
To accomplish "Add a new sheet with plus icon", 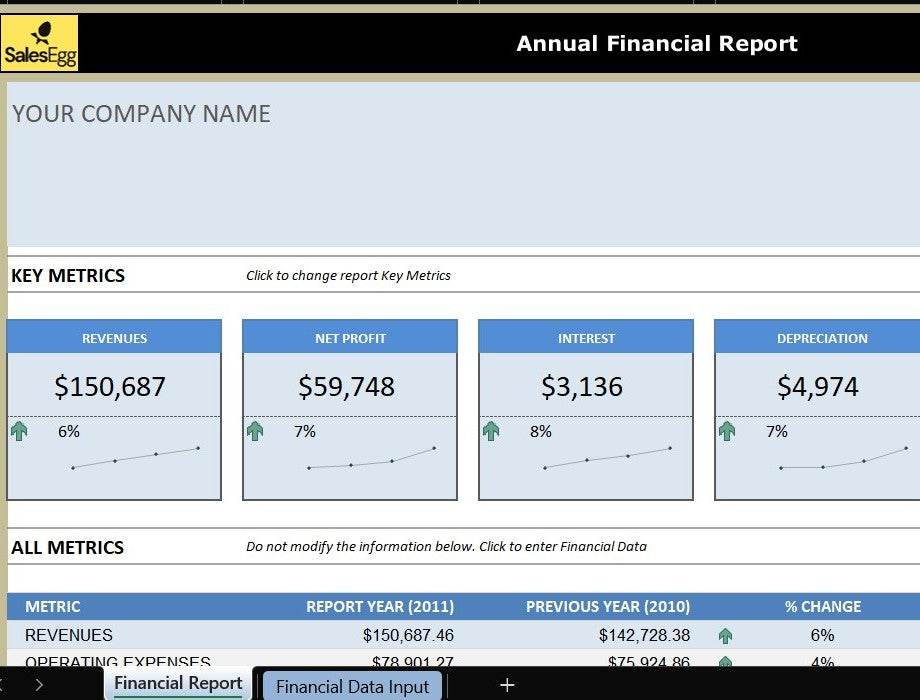I will 507,685.
